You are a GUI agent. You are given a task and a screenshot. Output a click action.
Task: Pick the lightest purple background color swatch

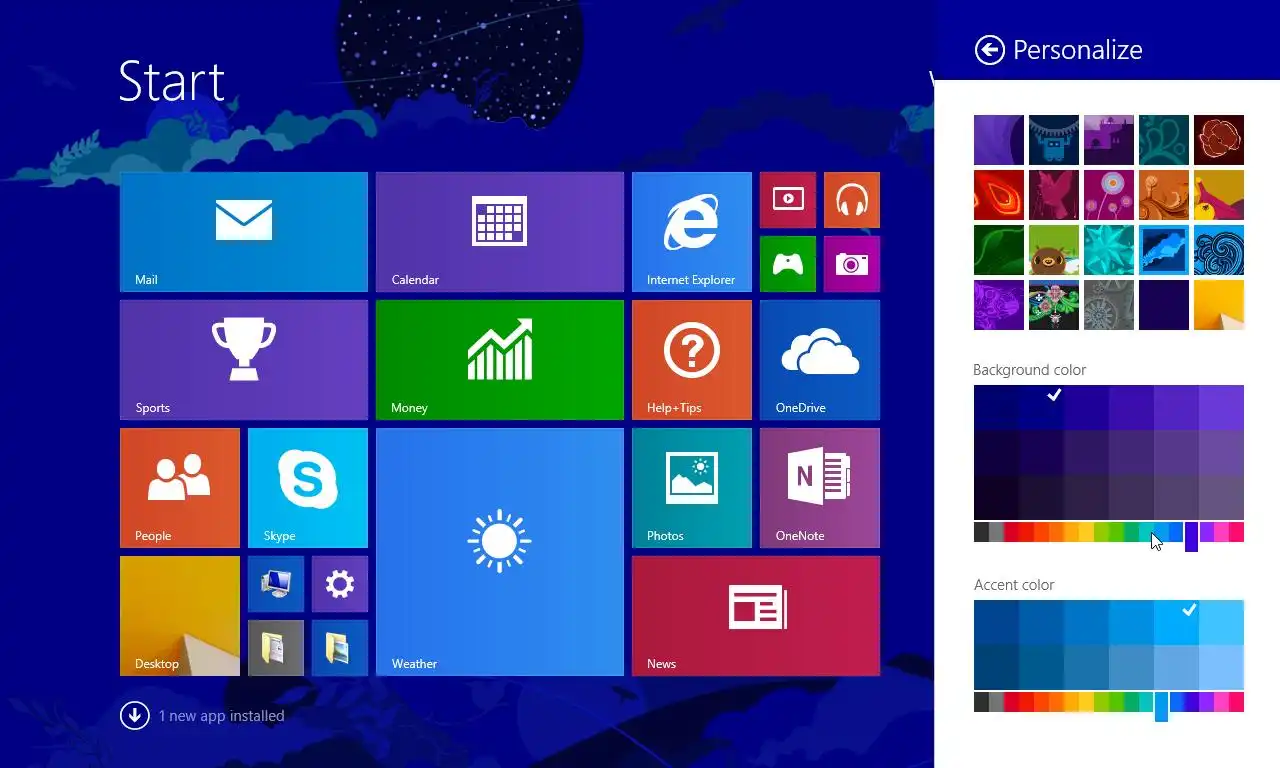tap(1221, 407)
